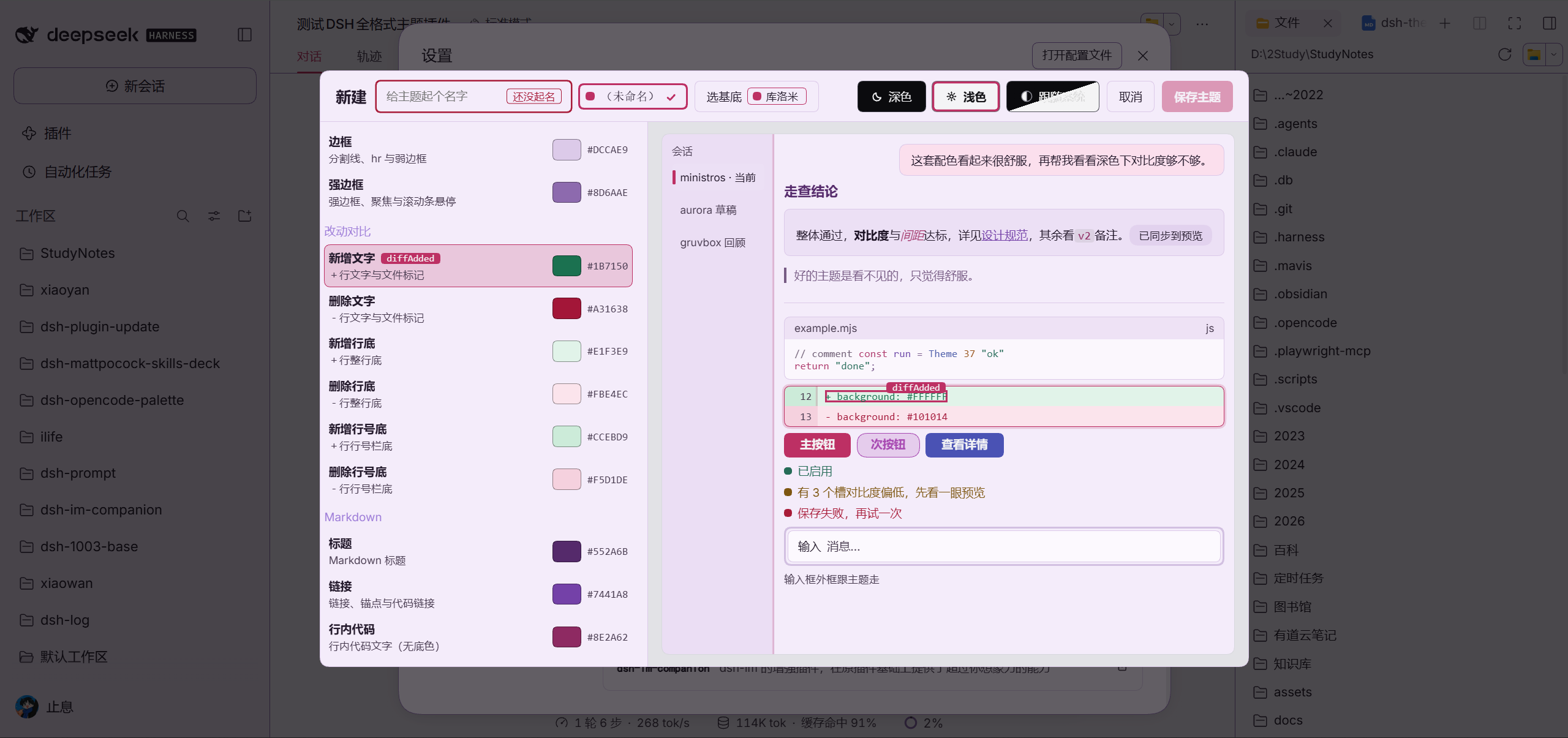Toggle the left sidebar collapse icon

[244, 35]
